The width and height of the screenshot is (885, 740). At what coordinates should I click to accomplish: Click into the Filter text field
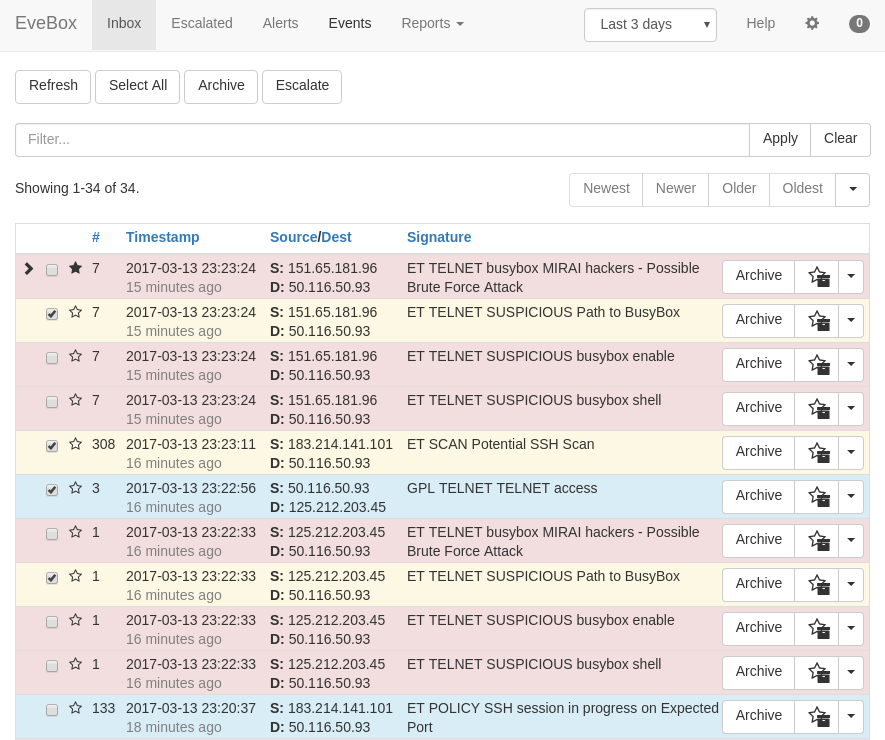pyautogui.click(x=382, y=140)
